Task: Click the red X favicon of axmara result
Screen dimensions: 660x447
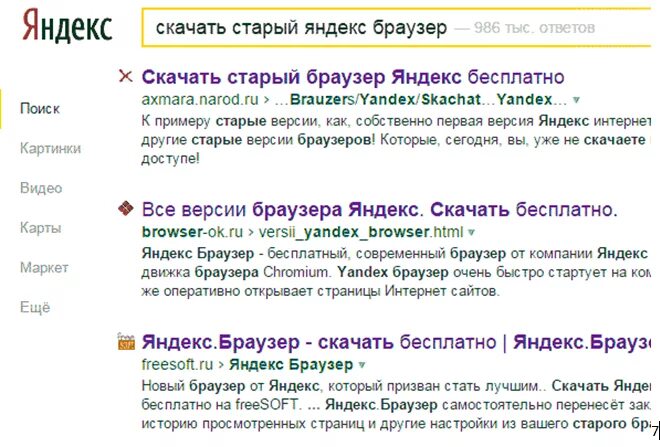Action: point(125,77)
